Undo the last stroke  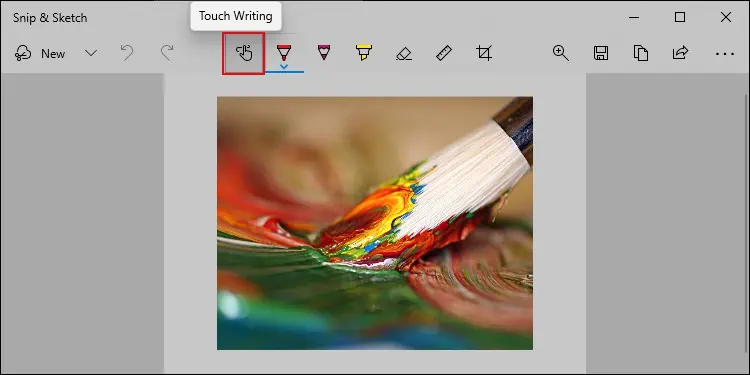point(127,53)
